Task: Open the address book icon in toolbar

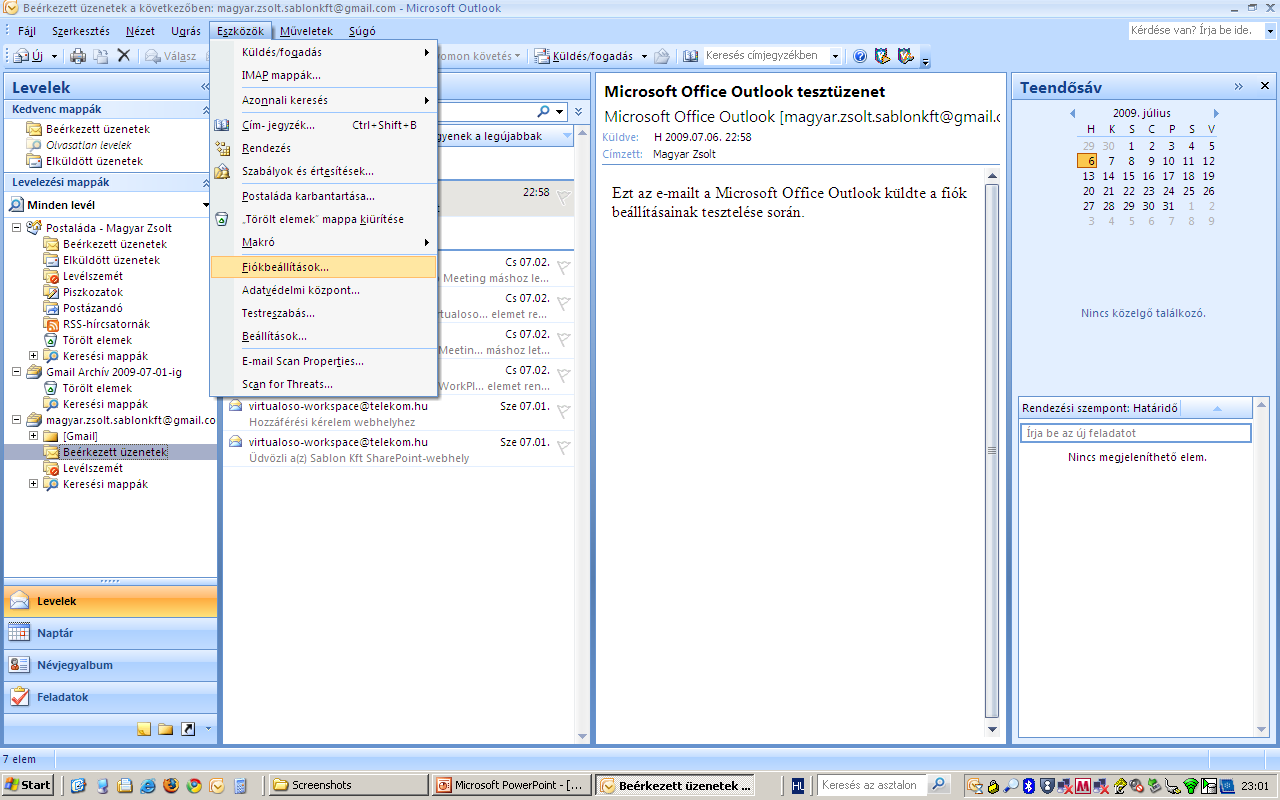Action: coord(691,56)
